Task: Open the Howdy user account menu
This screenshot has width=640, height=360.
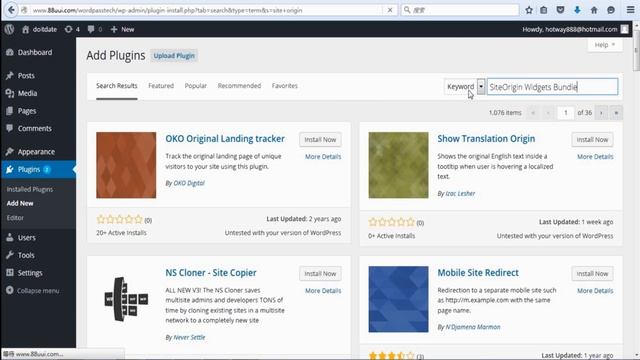Action: pos(575,29)
